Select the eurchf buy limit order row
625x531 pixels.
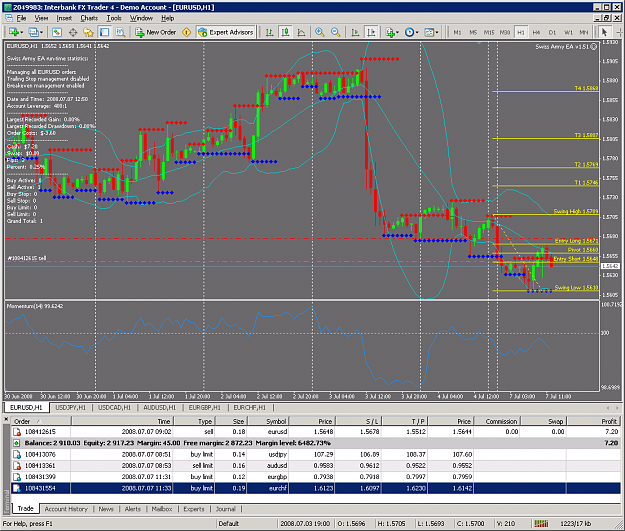click(x=316, y=488)
